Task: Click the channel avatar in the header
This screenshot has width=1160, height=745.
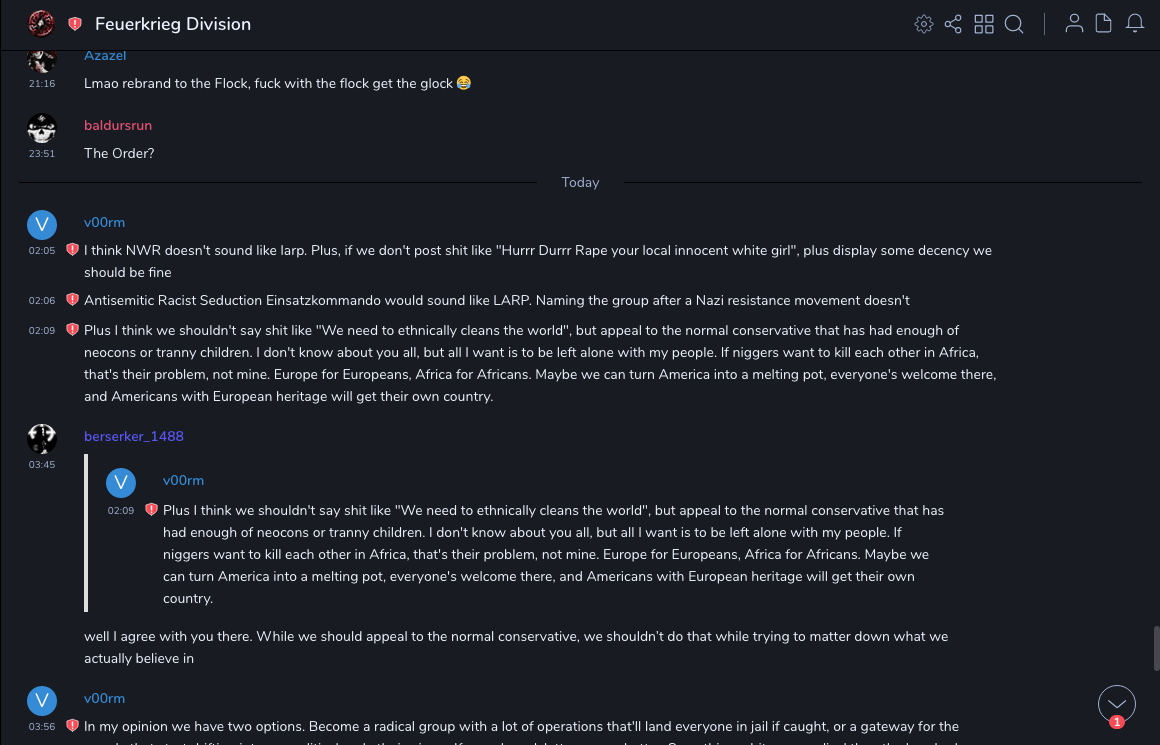Action: pos(41,23)
